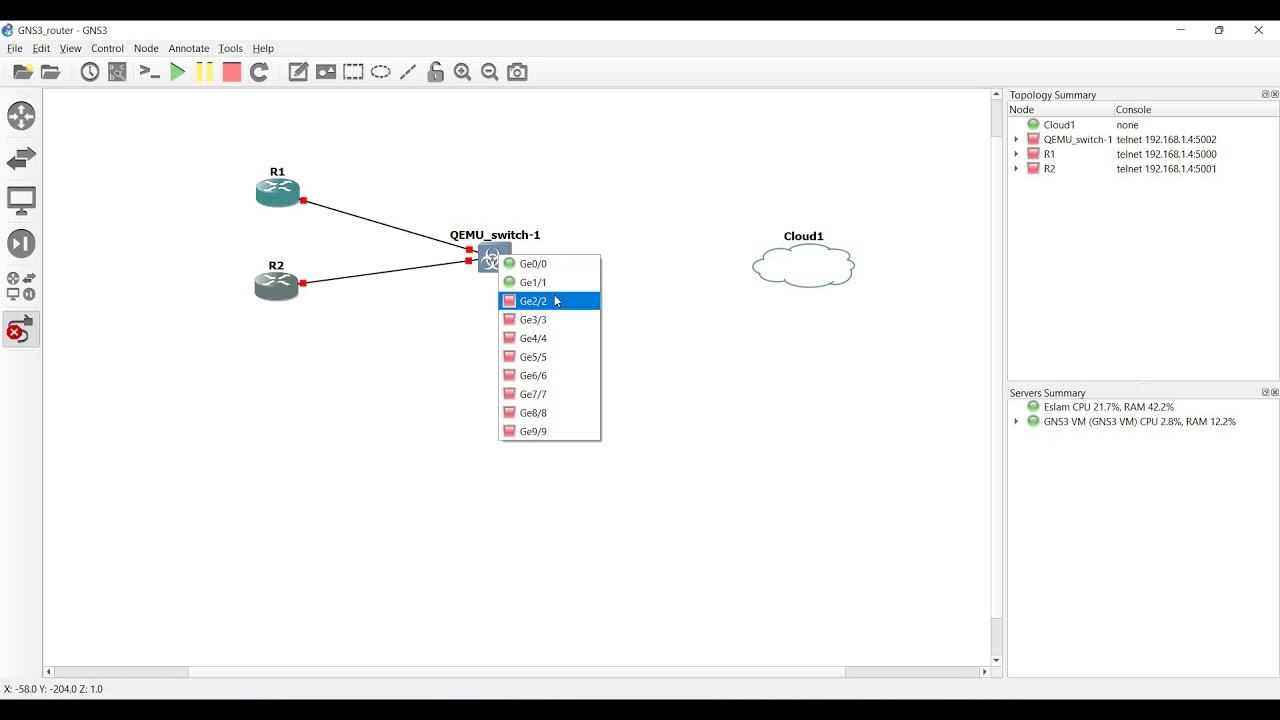The image size is (1280, 720).
Task: Take a screenshot with camera icon
Action: pos(518,72)
